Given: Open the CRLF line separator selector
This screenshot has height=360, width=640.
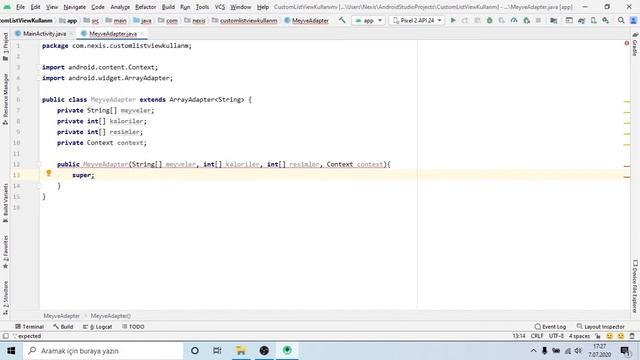Looking at the screenshot, I should 537,336.
